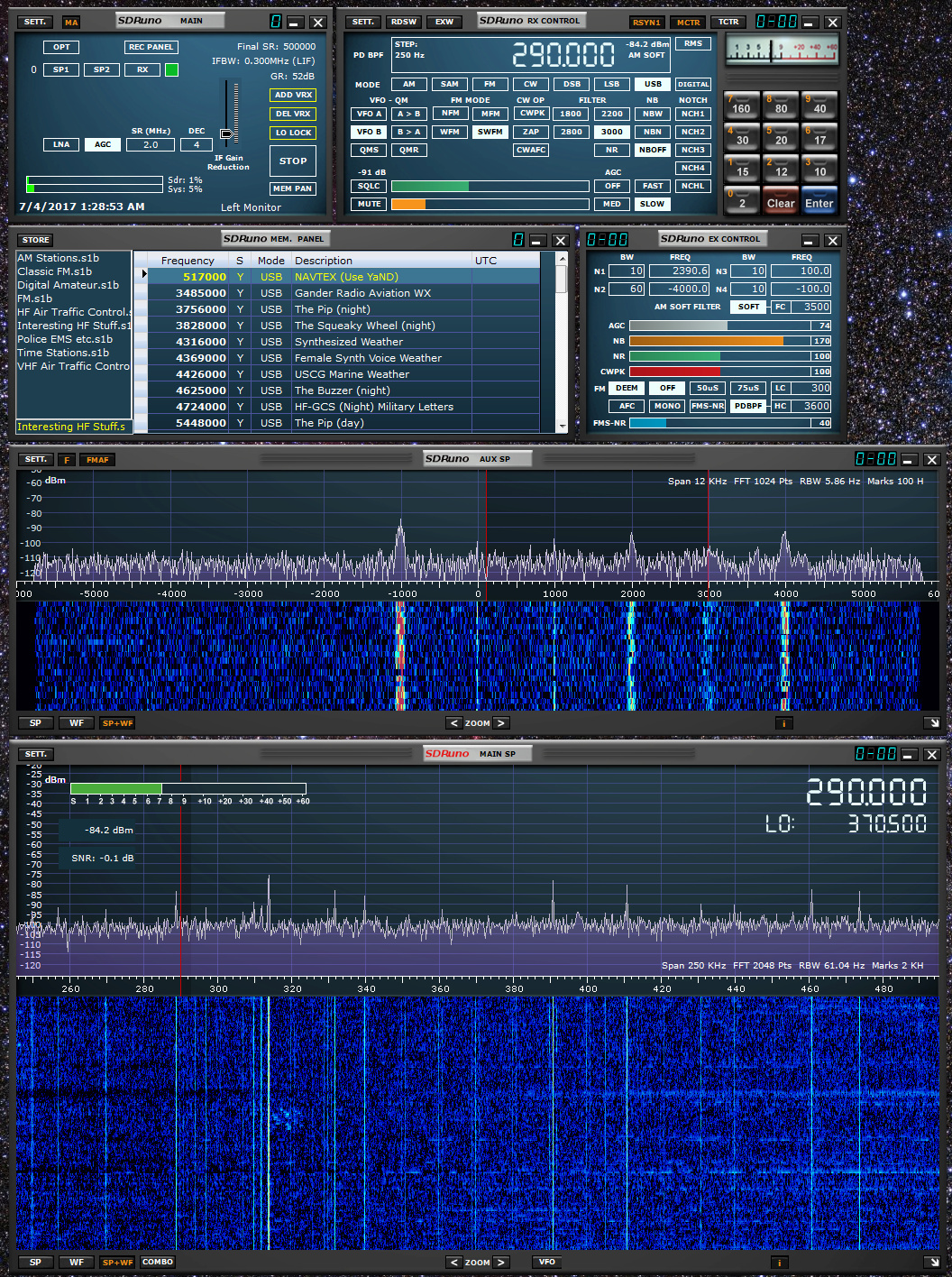
Task: Click the FMS-NR slider in EX Control
Action: click(x=730, y=423)
